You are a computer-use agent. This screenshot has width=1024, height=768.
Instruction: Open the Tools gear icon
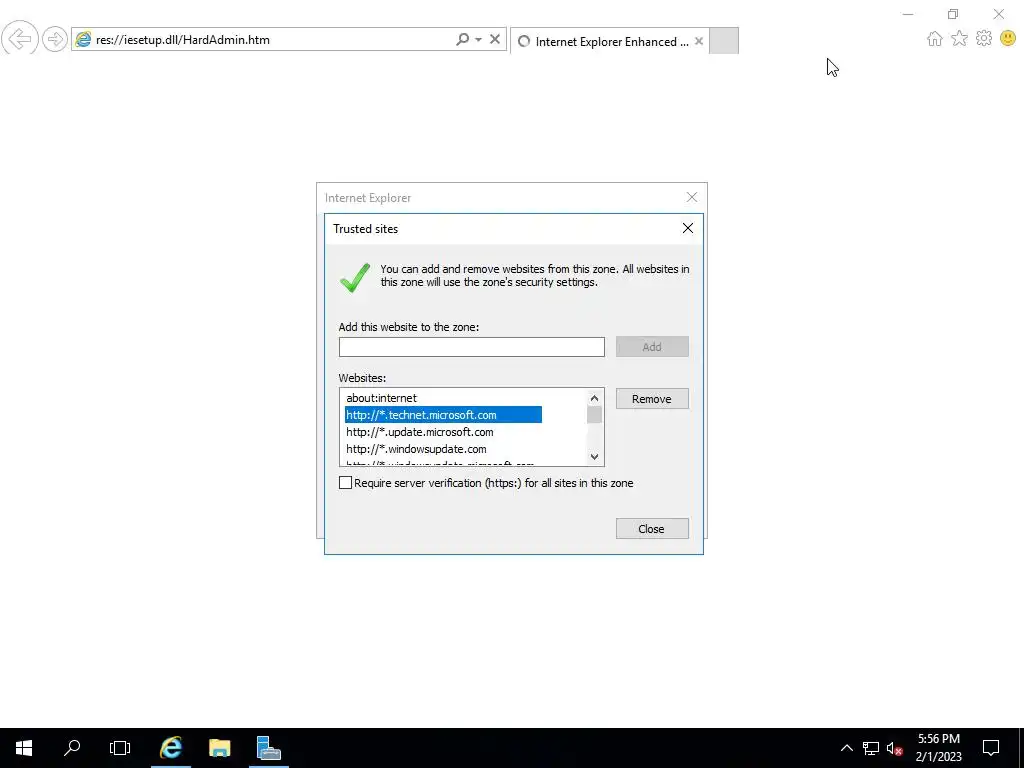click(984, 39)
